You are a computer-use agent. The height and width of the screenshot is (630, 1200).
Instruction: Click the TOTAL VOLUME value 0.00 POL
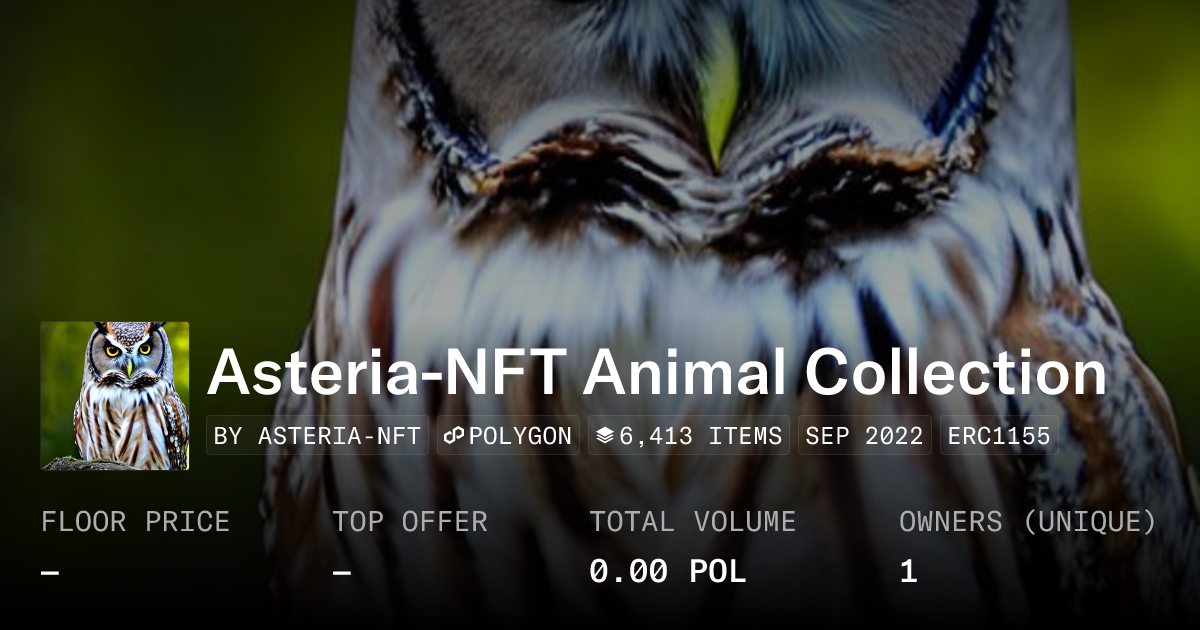pyautogui.click(x=667, y=571)
